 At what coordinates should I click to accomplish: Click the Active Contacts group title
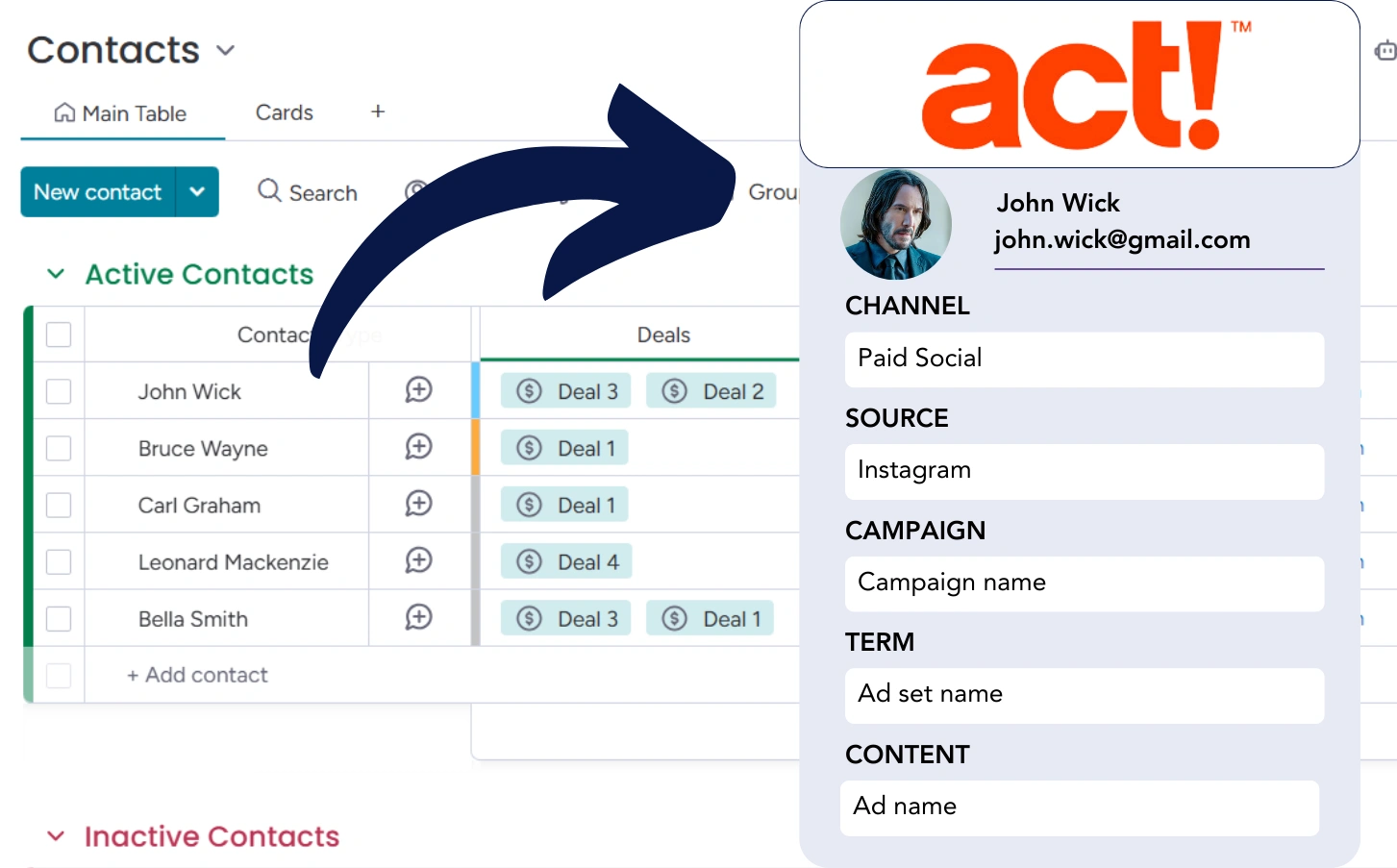(x=199, y=274)
